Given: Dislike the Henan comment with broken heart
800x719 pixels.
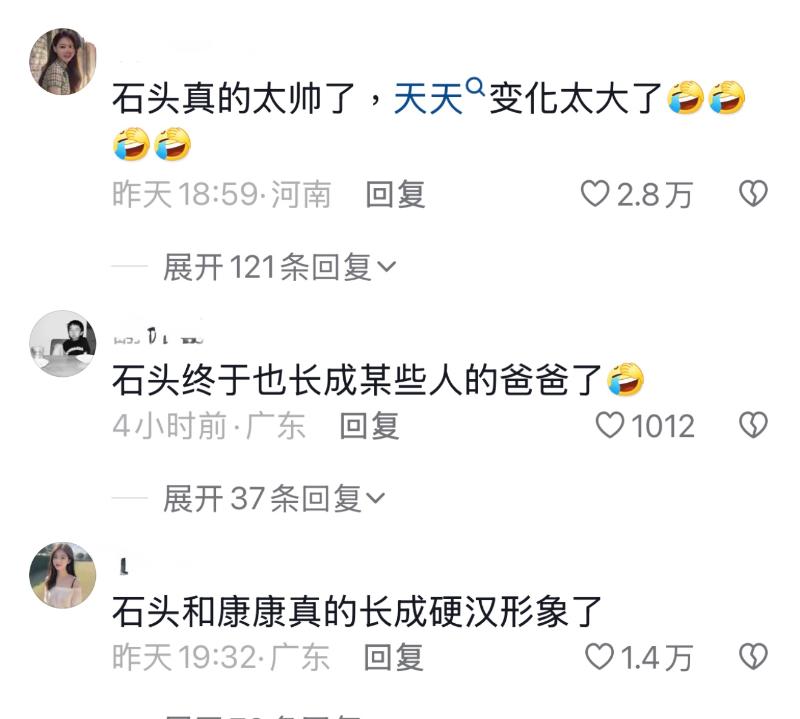Looking at the screenshot, I should (753, 194).
